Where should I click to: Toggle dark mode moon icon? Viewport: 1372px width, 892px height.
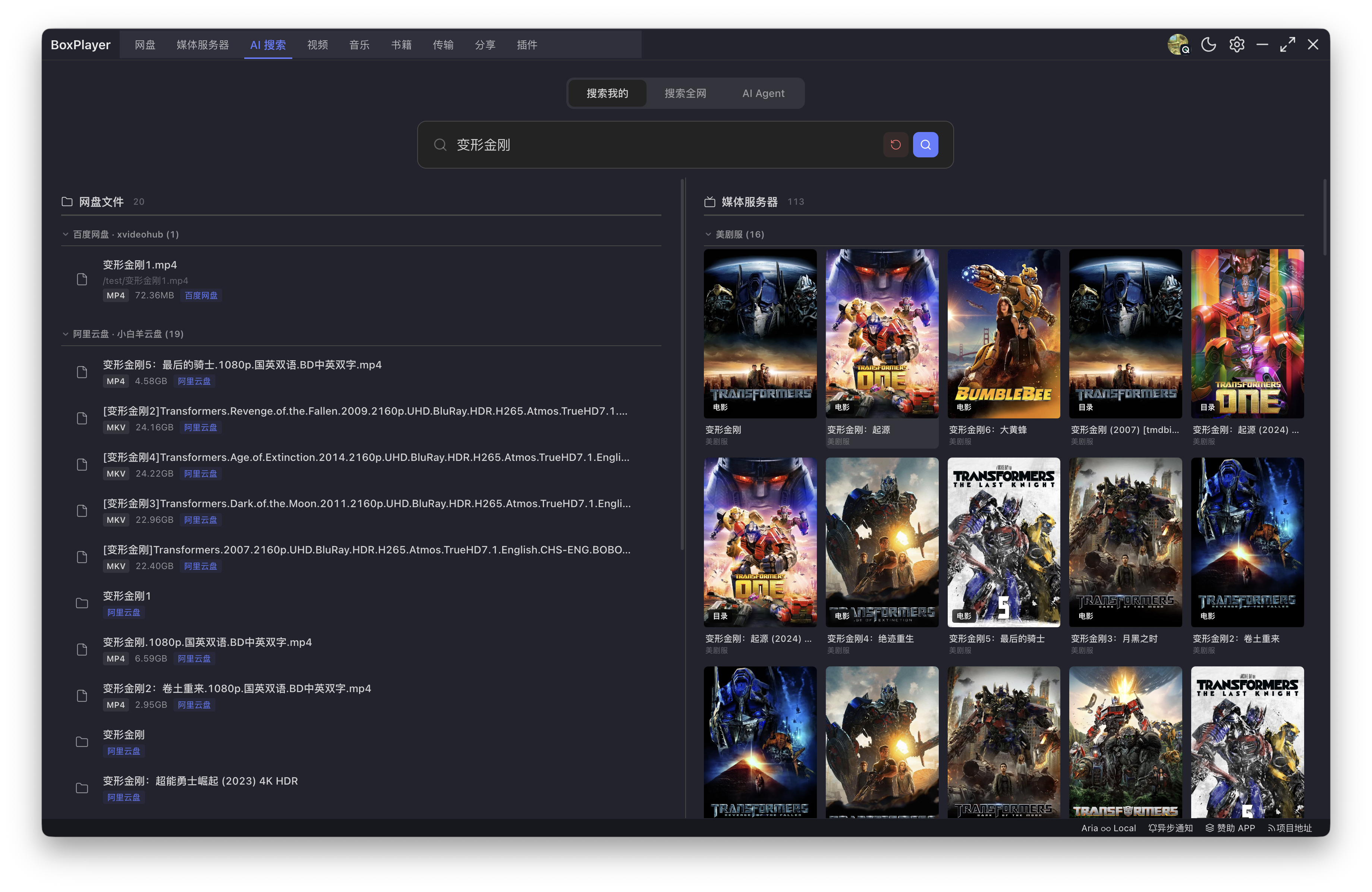(x=1208, y=44)
